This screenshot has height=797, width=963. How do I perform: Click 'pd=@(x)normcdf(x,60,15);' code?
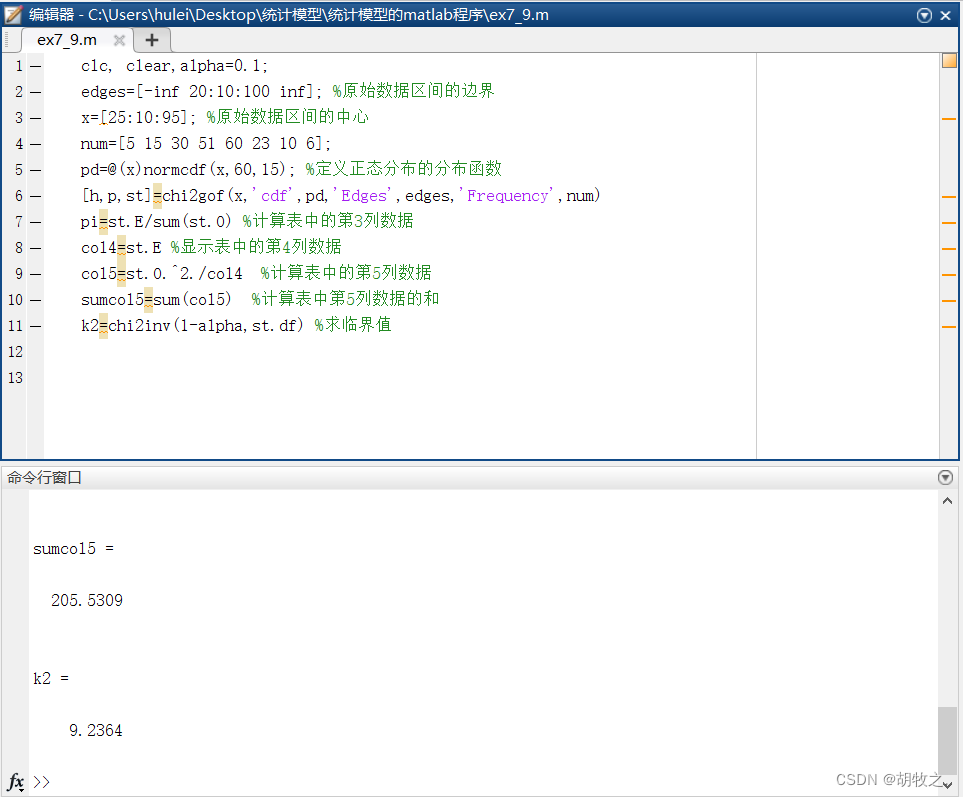point(188,169)
